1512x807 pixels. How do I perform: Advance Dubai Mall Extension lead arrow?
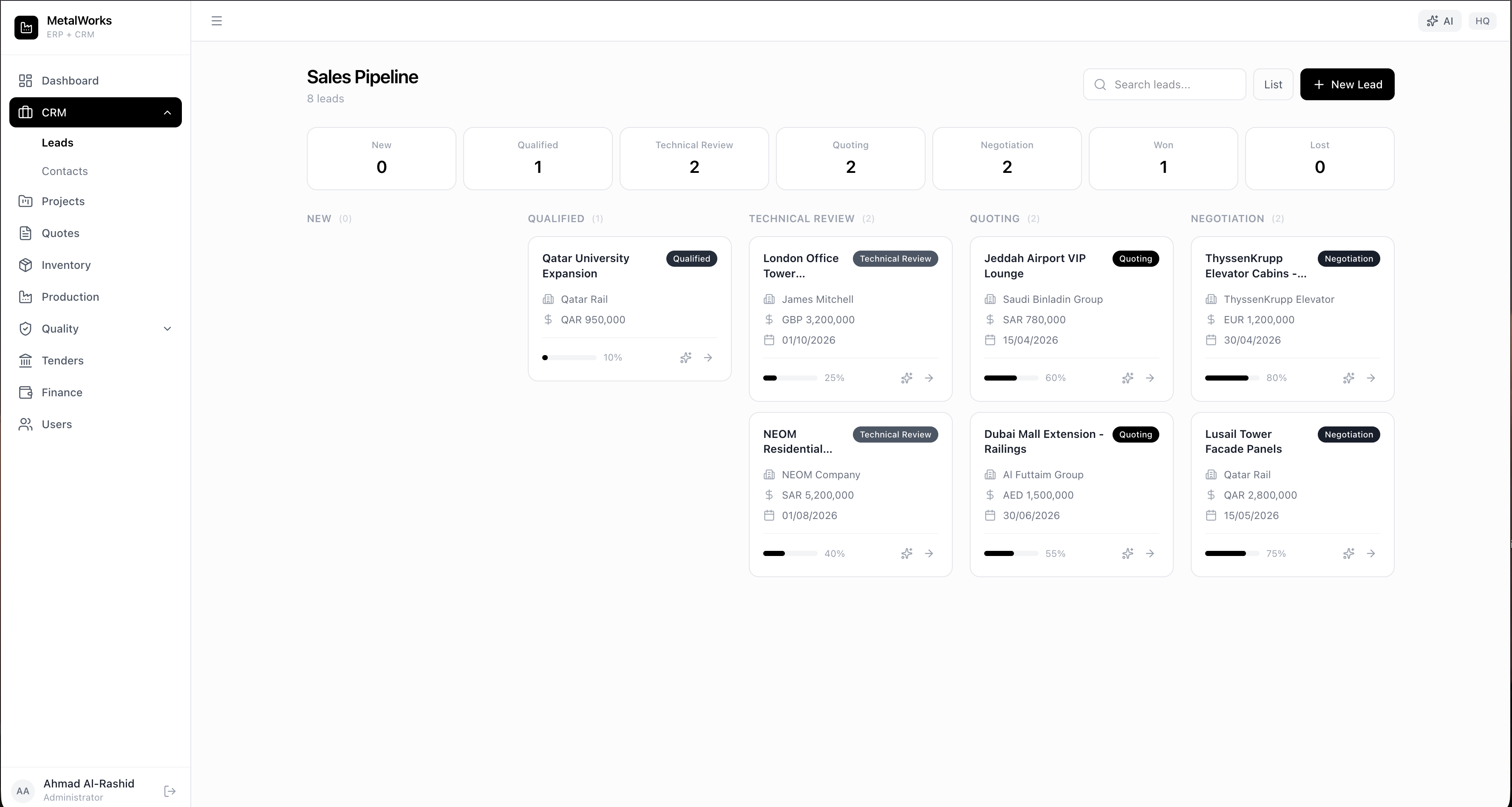click(x=1150, y=553)
